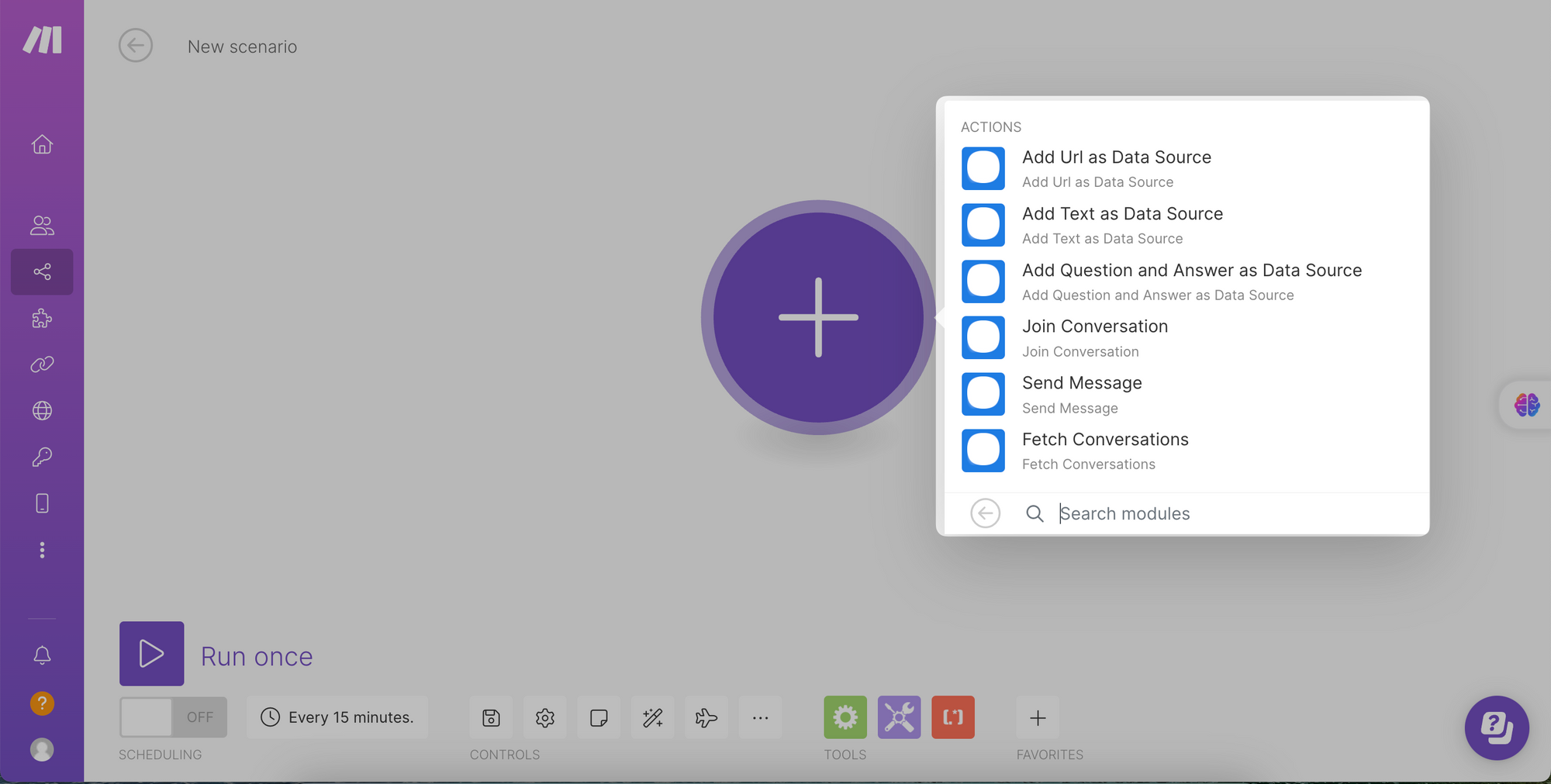
Task: Select the Fetch Conversations action
Action: pyautogui.click(x=1187, y=451)
